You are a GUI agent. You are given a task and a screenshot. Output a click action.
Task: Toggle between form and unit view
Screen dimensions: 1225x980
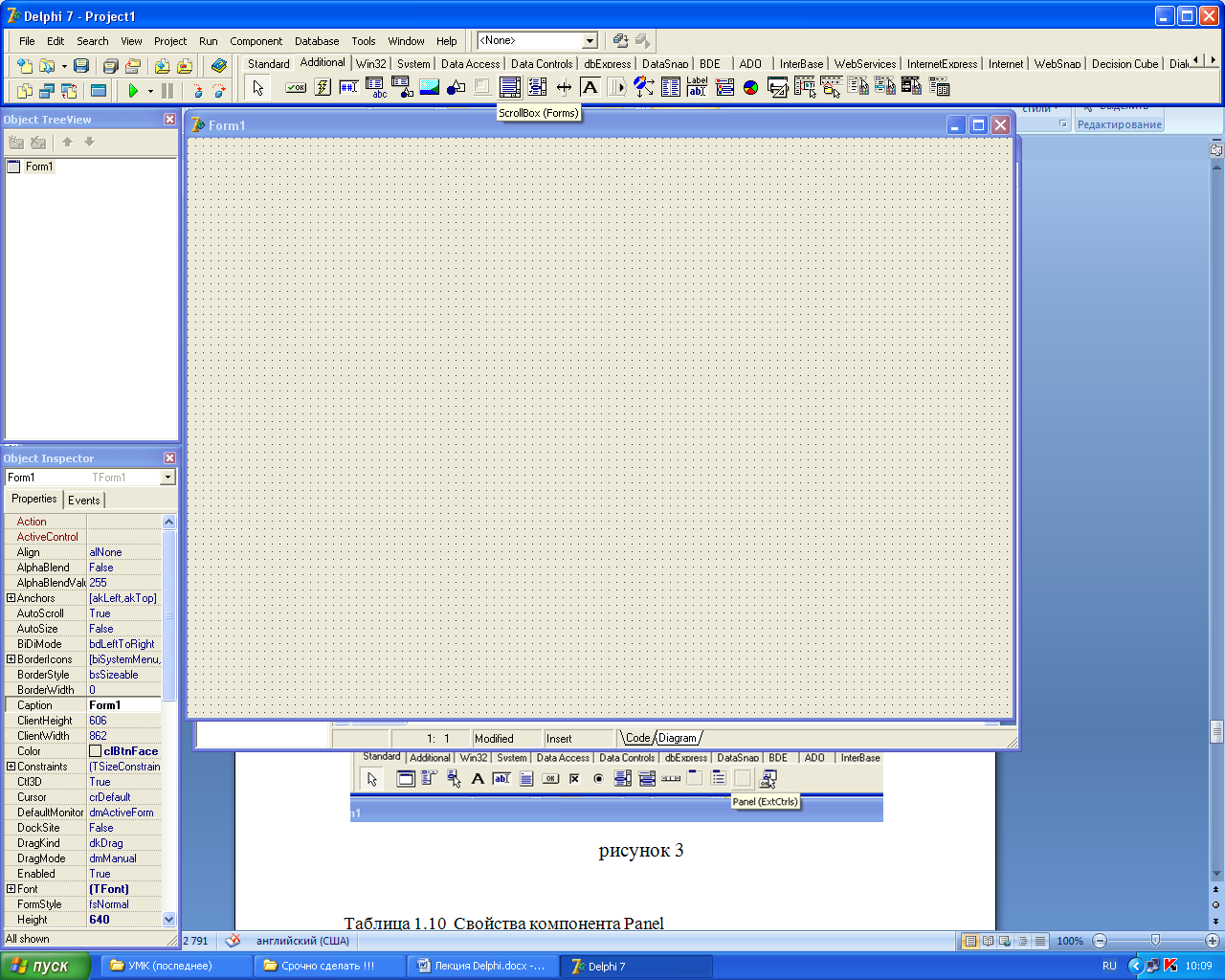click(70, 91)
